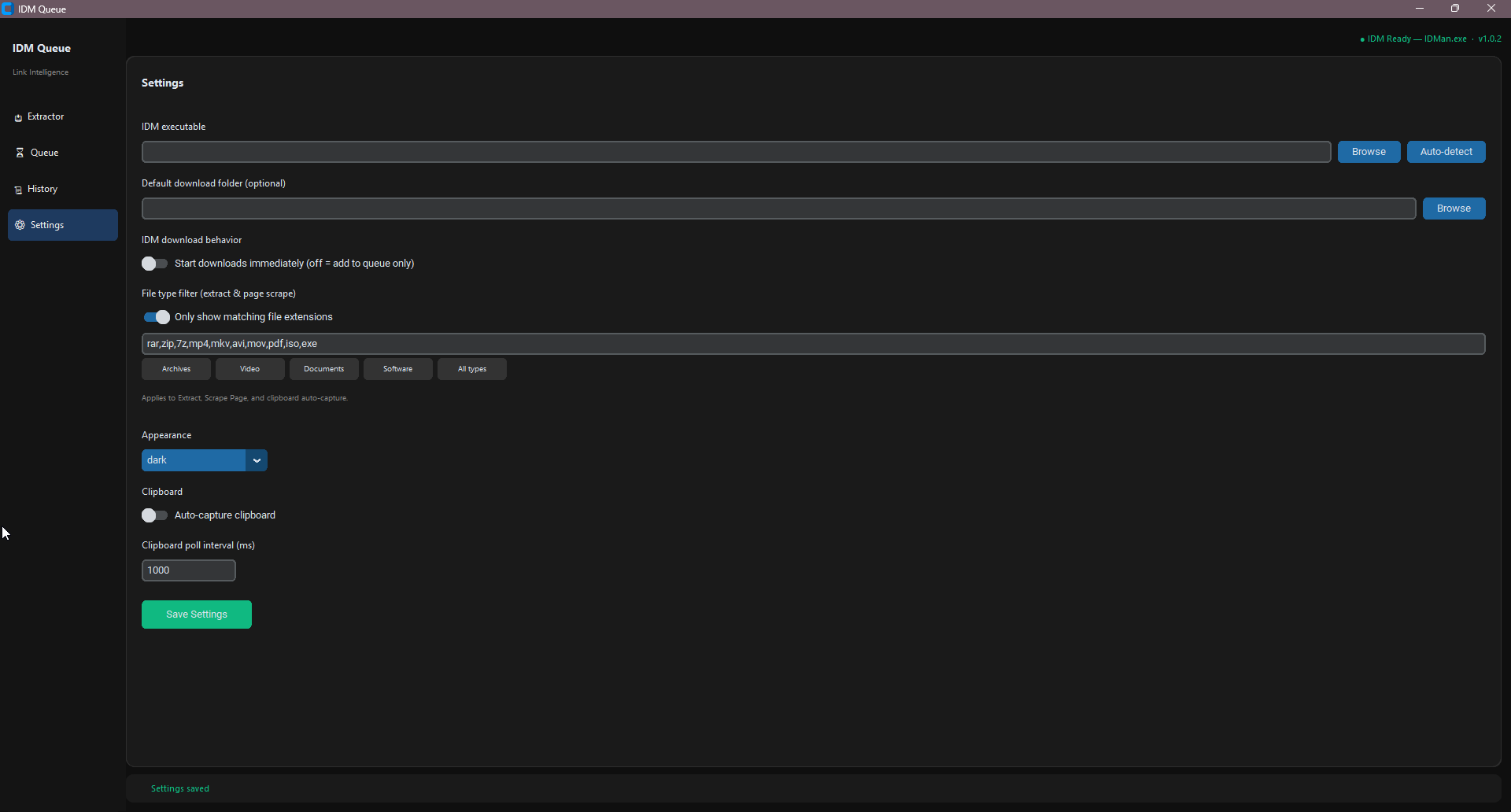Apply the Archives extension preset
The height and width of the screenshot is (812, 1511).
click(176, 369)
